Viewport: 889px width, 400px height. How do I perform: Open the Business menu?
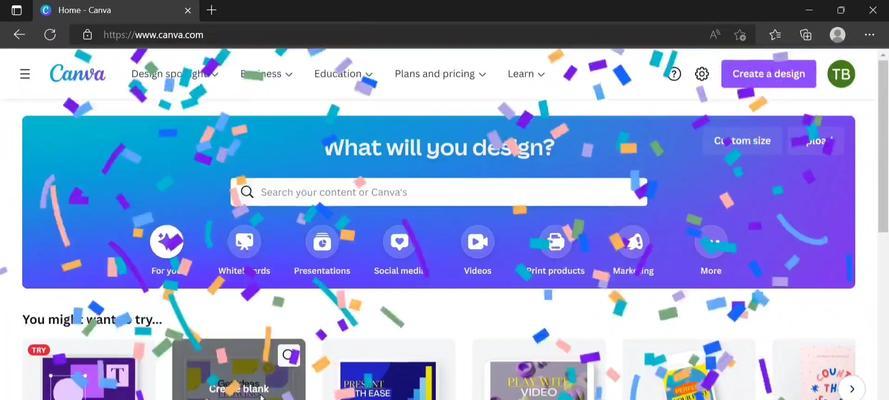pos(266,74)
